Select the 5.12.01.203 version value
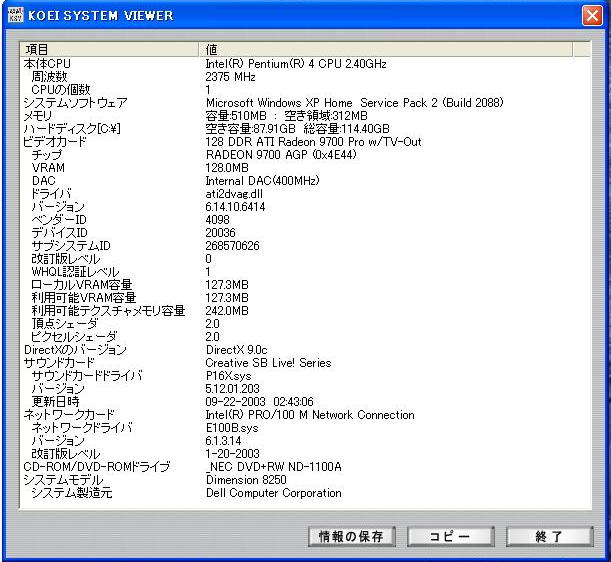Viewport: 611px width, 562px height. [232, 389]
